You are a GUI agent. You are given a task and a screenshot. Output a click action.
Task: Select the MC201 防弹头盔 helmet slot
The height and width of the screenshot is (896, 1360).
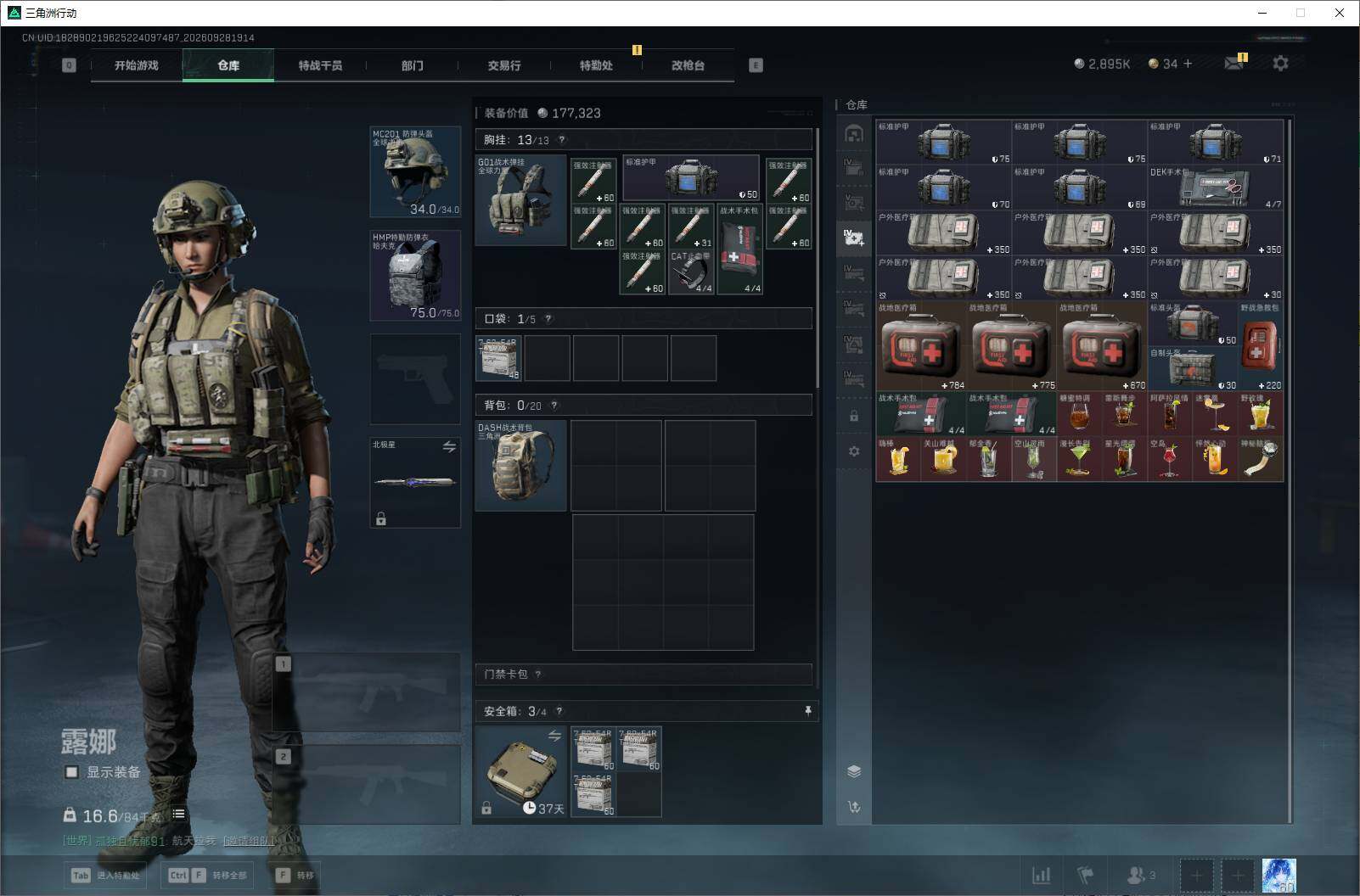pyautogui.click(x=415, y=171)
